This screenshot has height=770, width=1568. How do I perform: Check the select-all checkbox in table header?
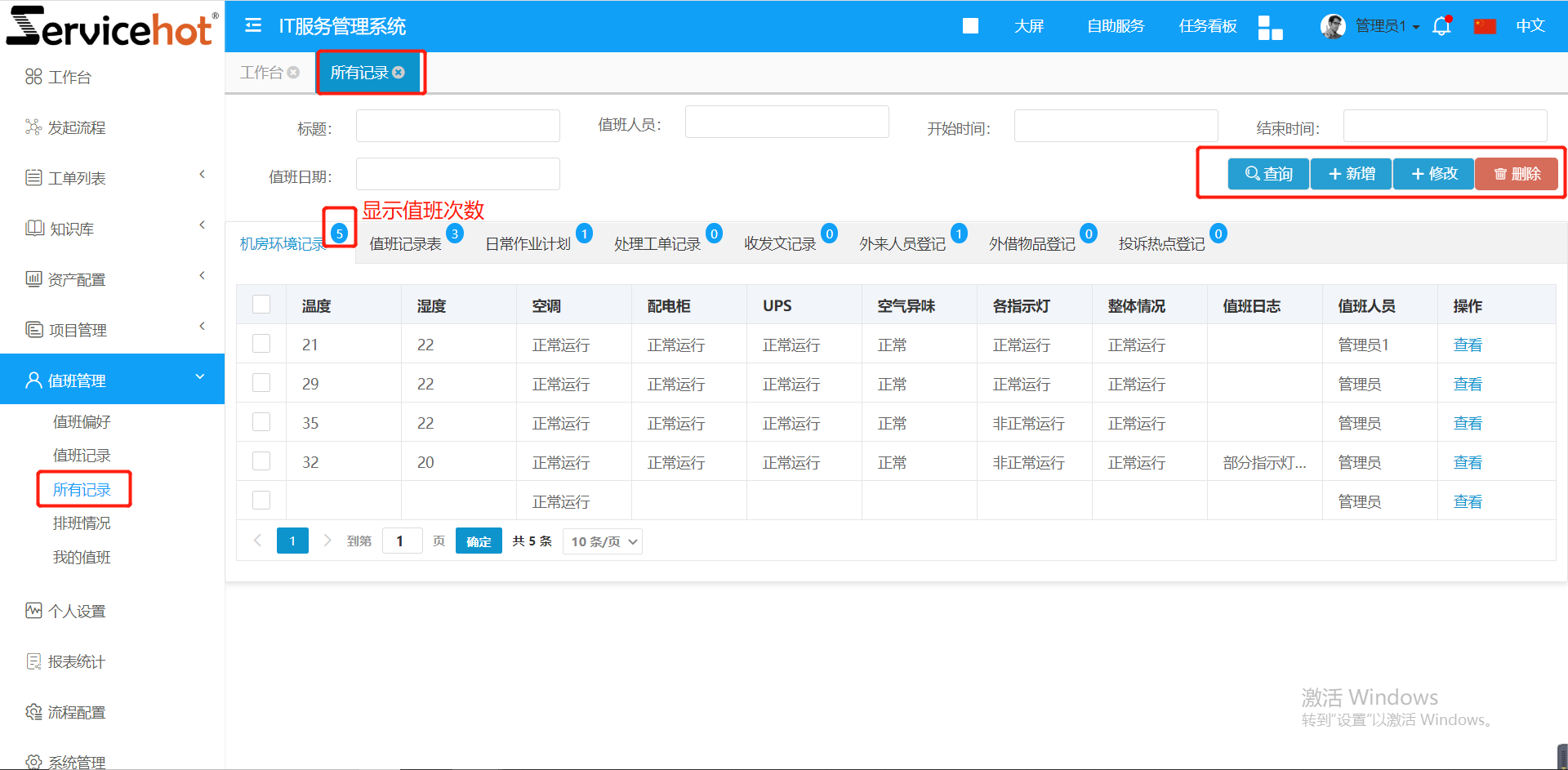click(261, 305)
